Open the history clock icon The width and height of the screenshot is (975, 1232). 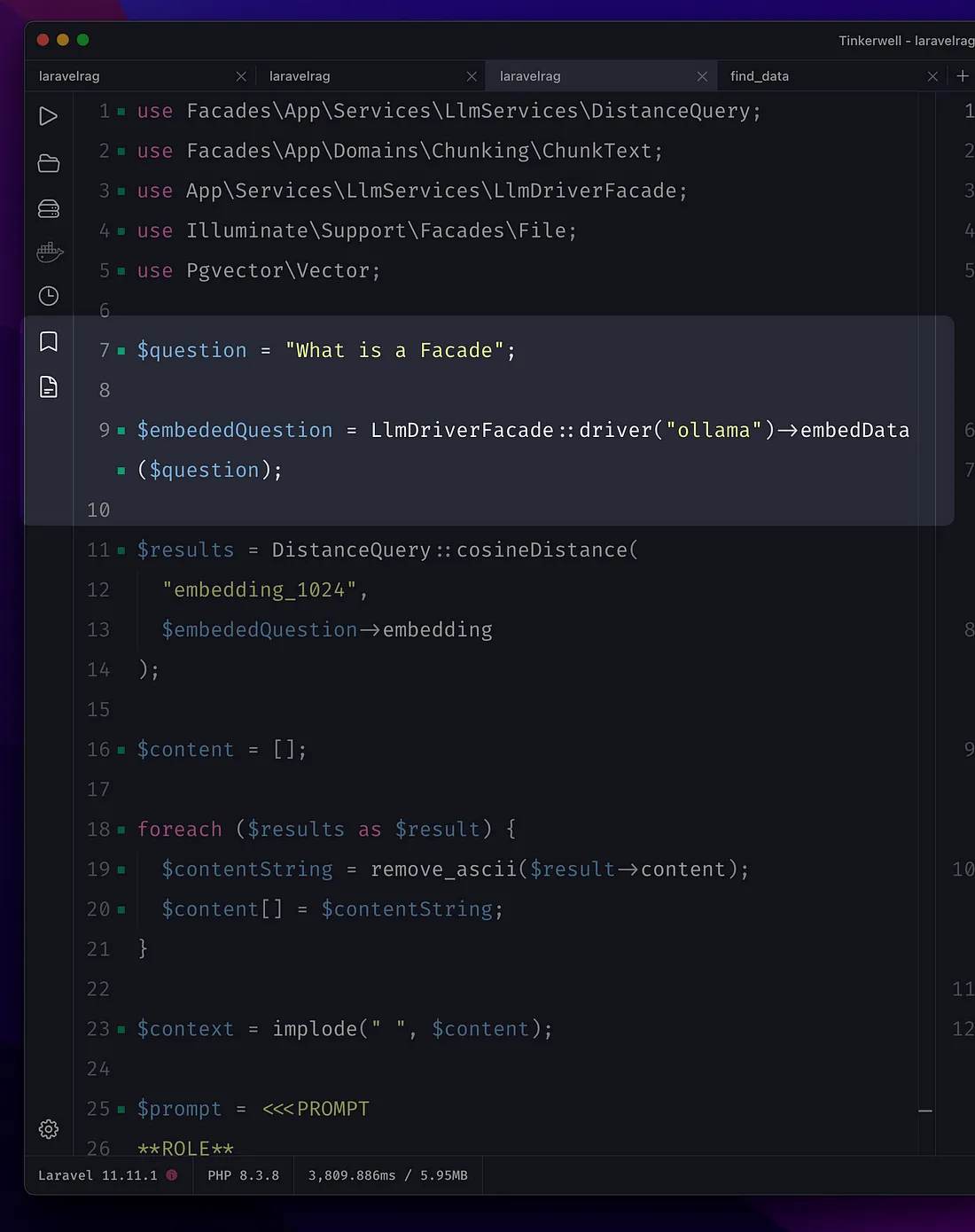(49, 296)
